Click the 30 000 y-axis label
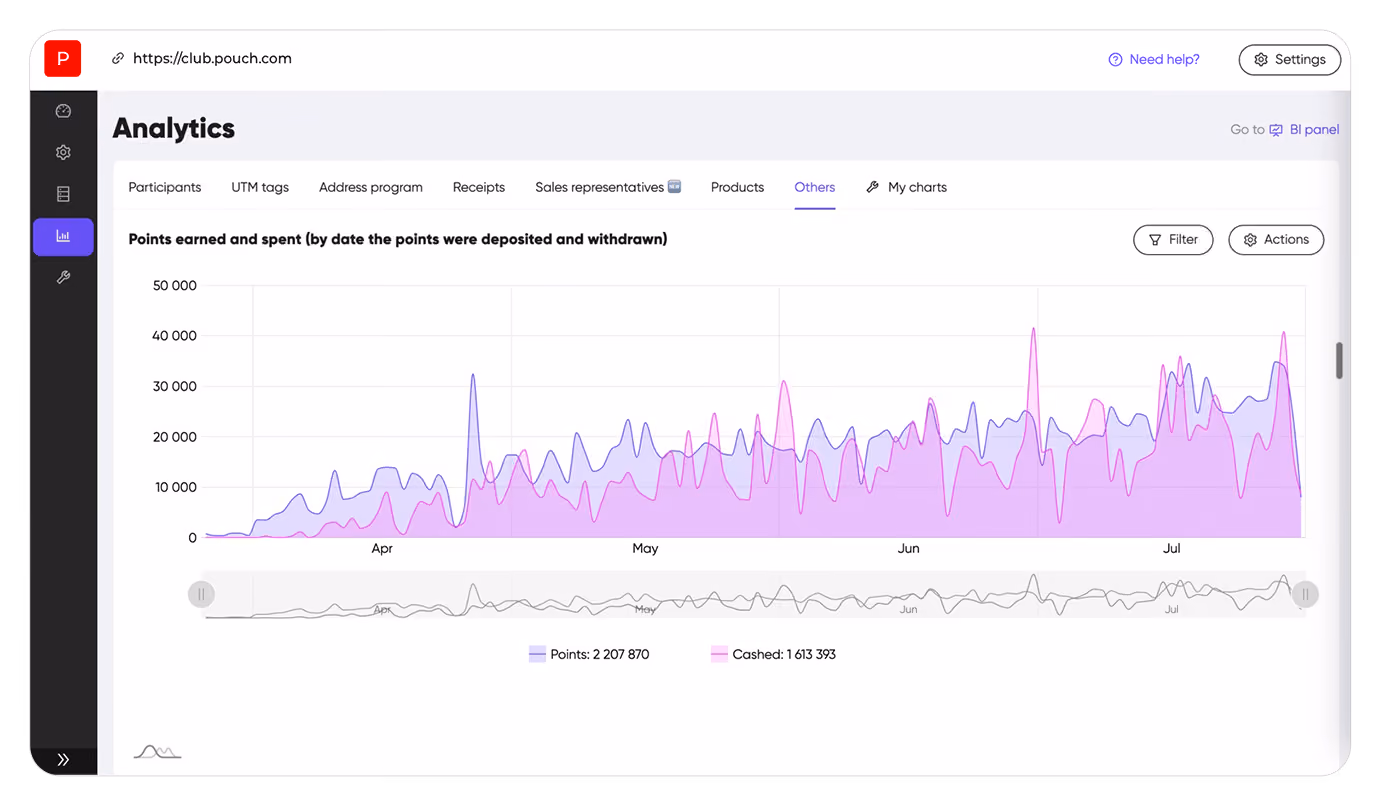Viewport: 1380px width, 810px height. (175, 387)
